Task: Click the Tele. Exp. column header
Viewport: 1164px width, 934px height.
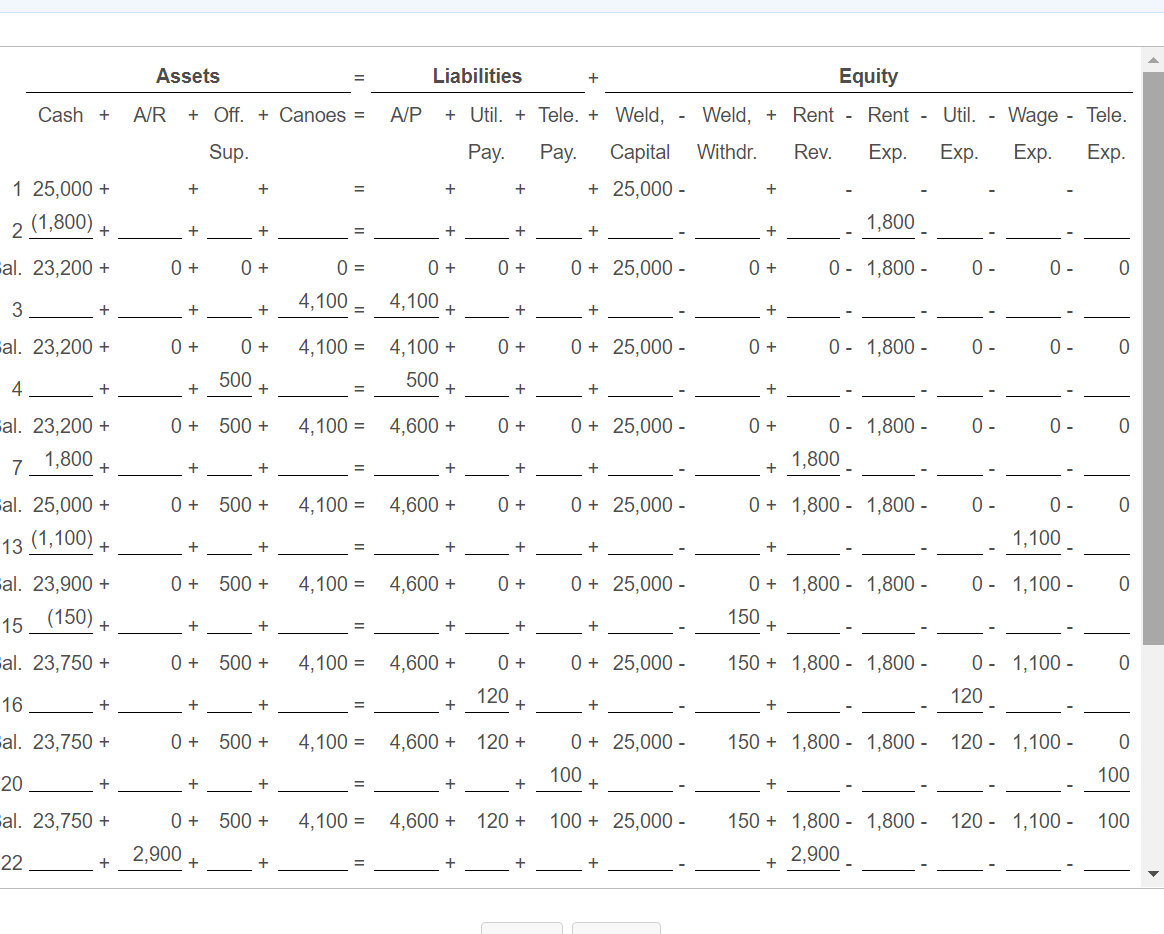Action: pyautogui.click(x=1106, y=134)
